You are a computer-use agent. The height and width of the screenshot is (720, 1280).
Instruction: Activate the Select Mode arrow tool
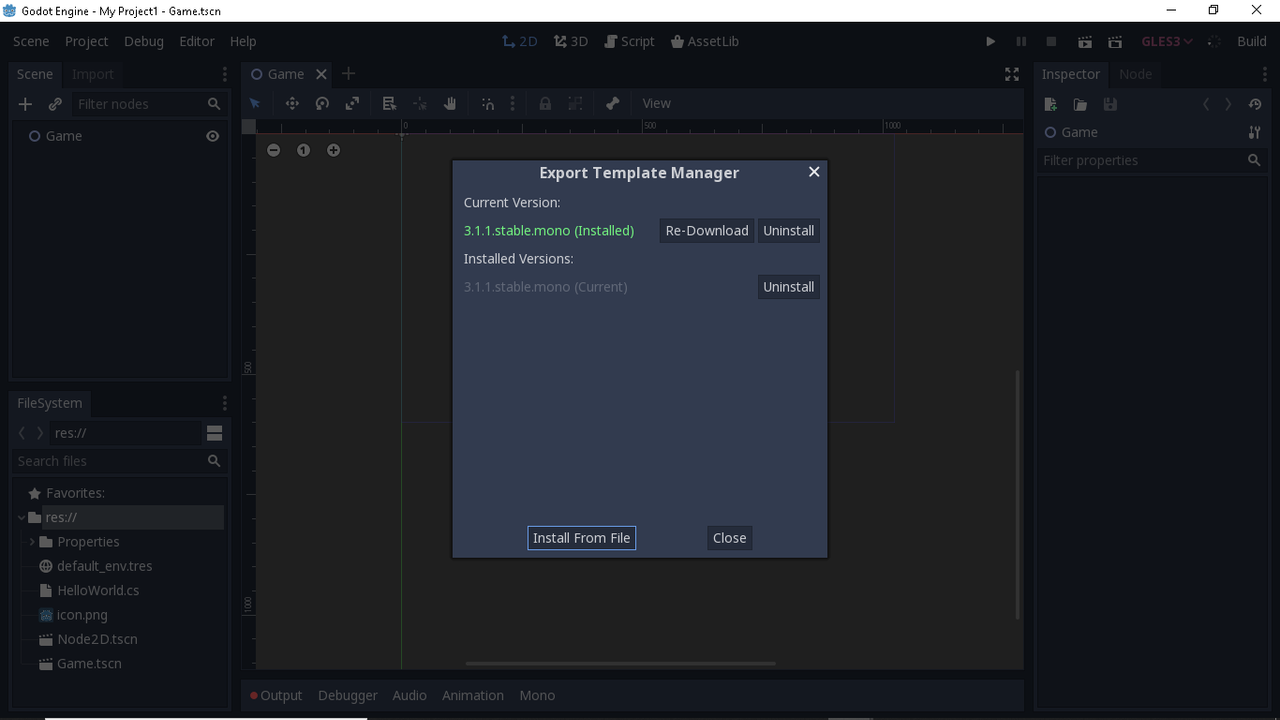click(254, 103)
